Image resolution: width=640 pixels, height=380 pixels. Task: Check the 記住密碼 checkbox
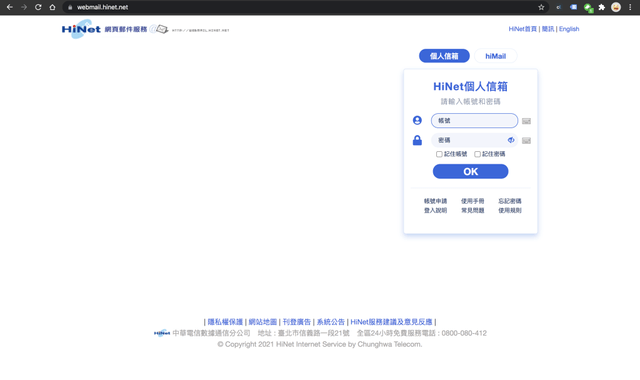click(x=477, y=154)
